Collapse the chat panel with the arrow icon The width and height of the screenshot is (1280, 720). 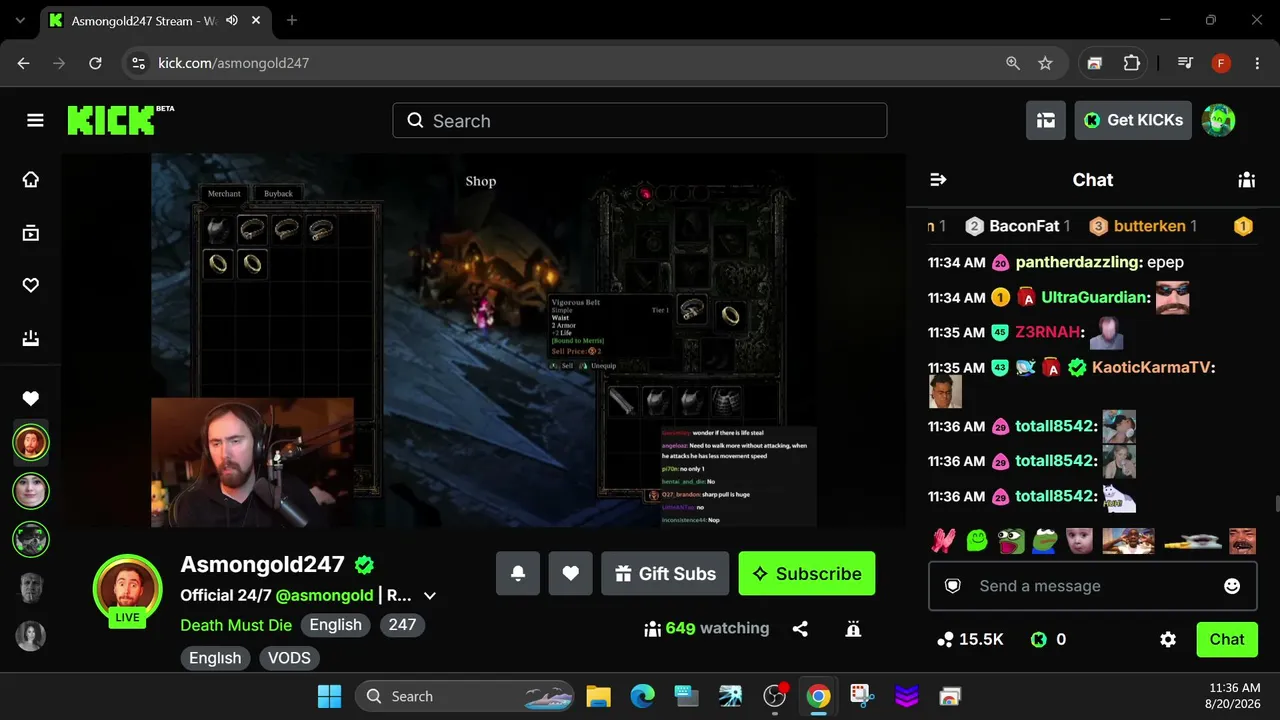(x=938, y=180)
